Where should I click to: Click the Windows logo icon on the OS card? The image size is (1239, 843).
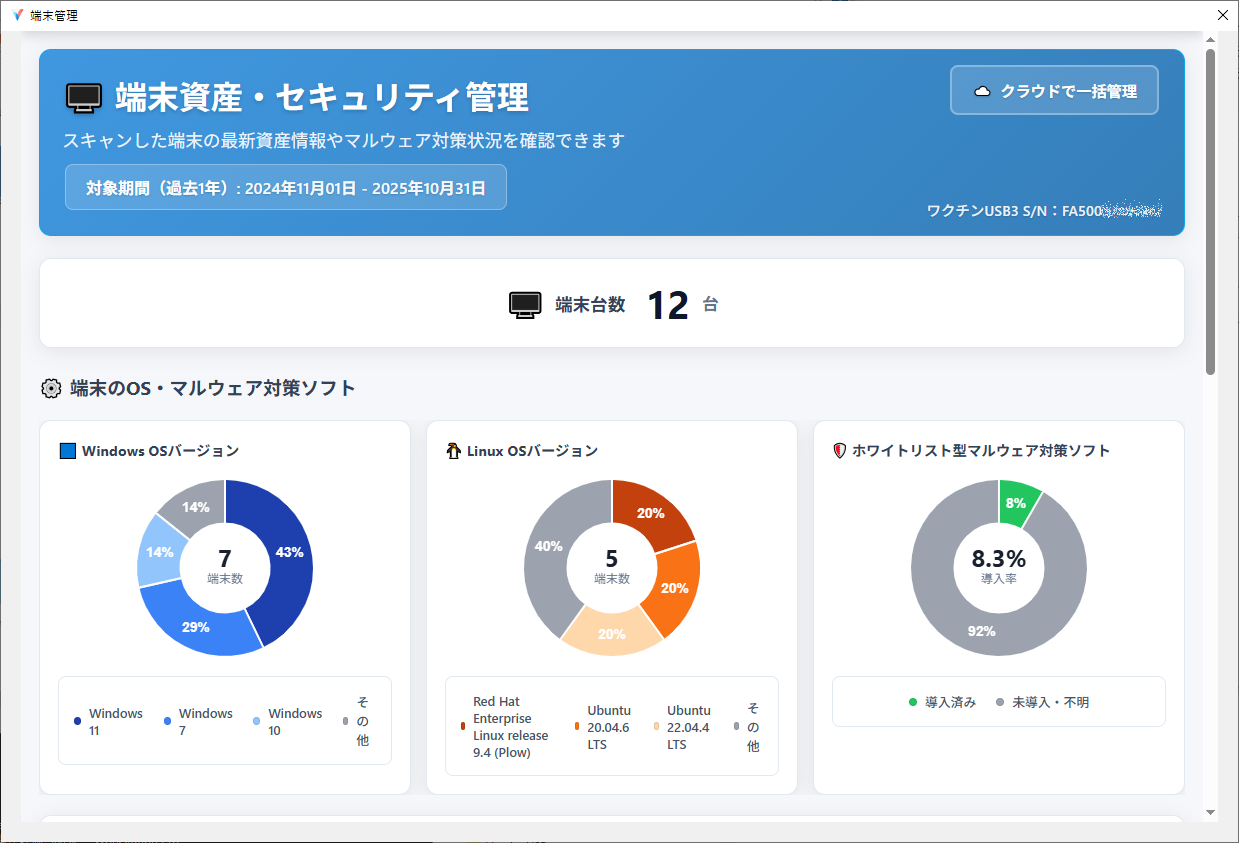(x=67, y=450)
